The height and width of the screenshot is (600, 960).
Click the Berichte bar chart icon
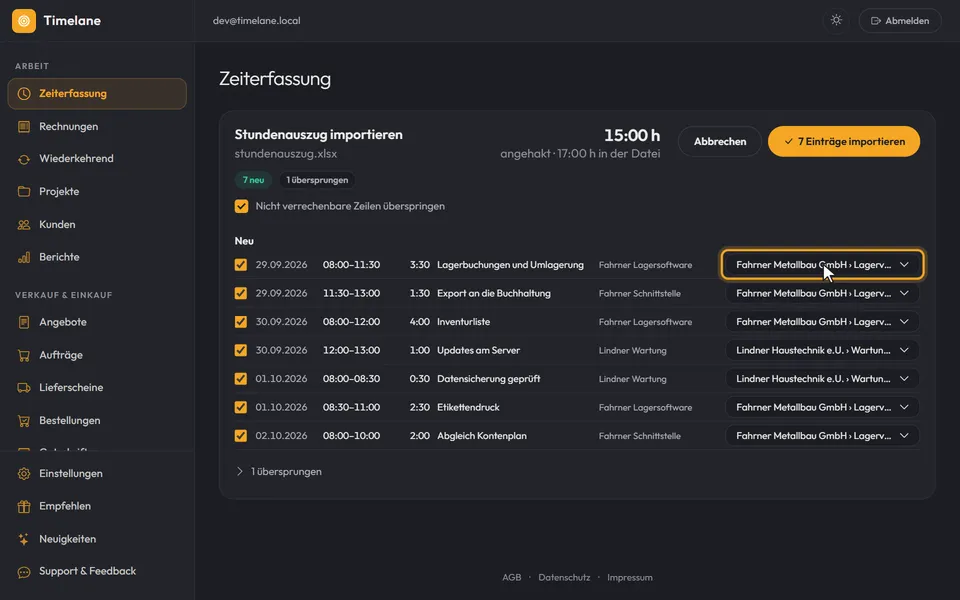(24, 257)
